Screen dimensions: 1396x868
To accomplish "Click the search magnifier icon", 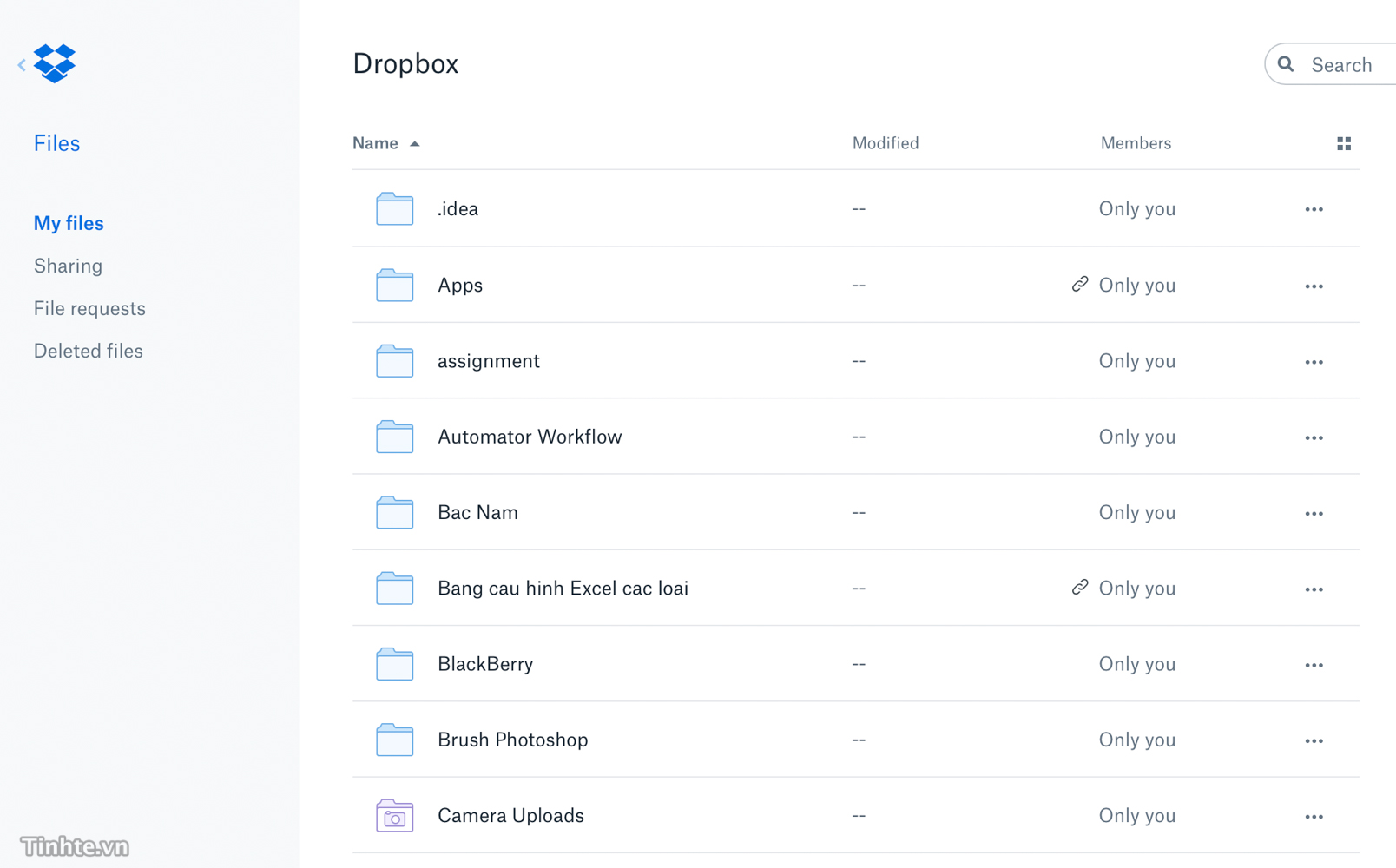I will click(x=1286, y=64).
